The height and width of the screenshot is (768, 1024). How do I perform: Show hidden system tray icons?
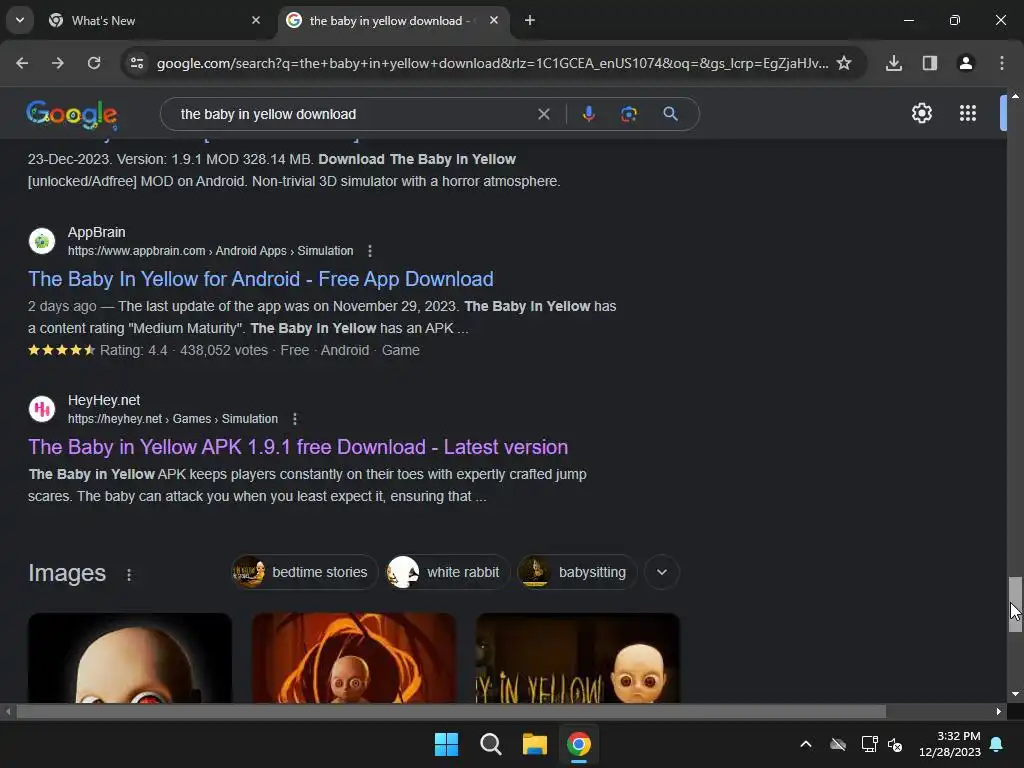click(806, 744)
